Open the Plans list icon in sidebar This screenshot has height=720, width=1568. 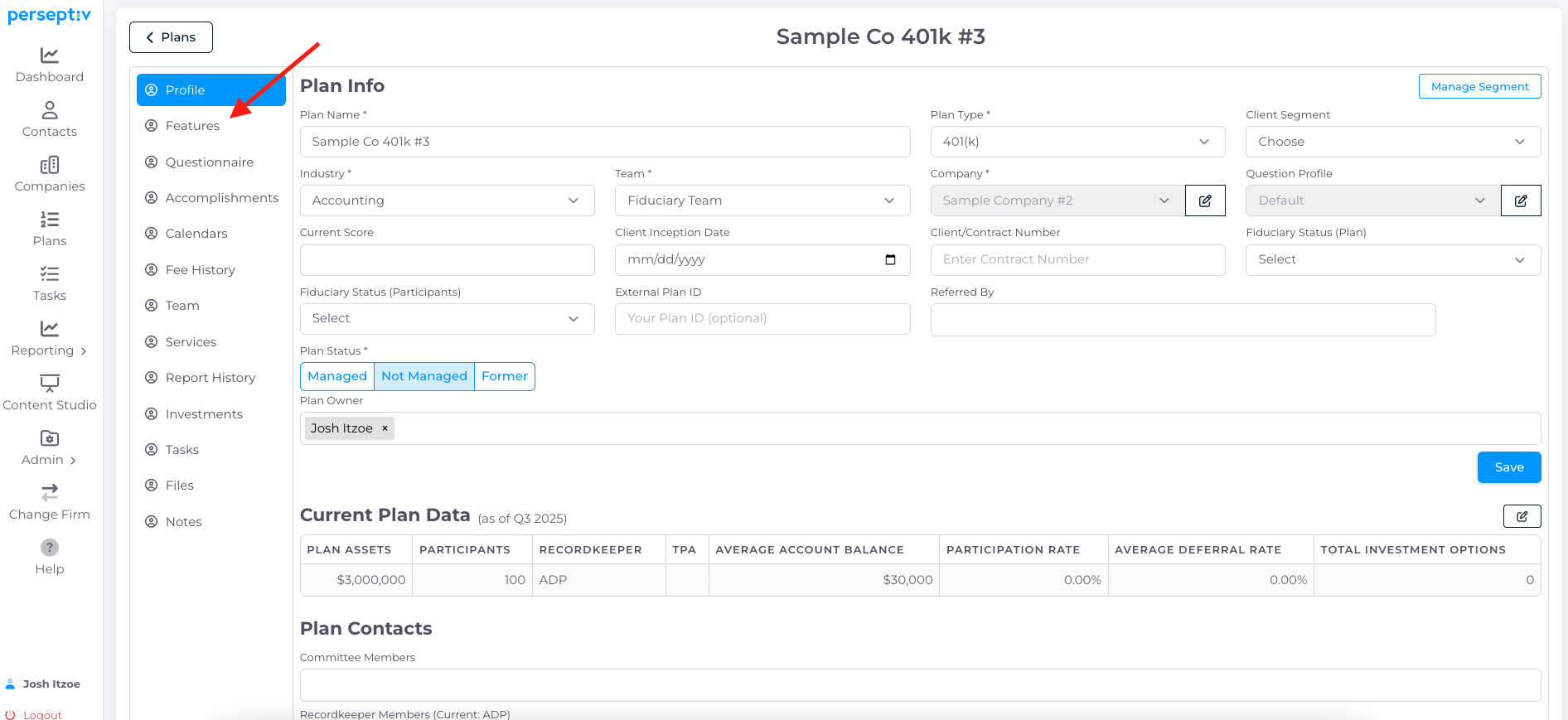click(50, 220)
